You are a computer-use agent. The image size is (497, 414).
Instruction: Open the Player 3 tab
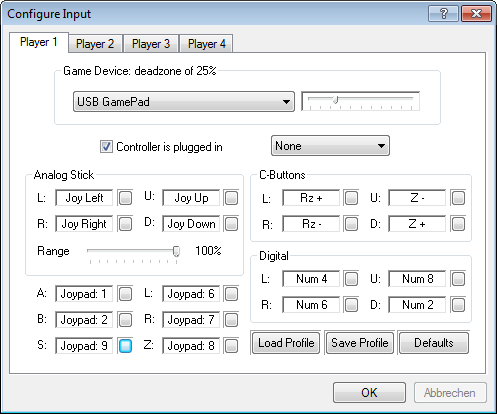coord(151,44)
